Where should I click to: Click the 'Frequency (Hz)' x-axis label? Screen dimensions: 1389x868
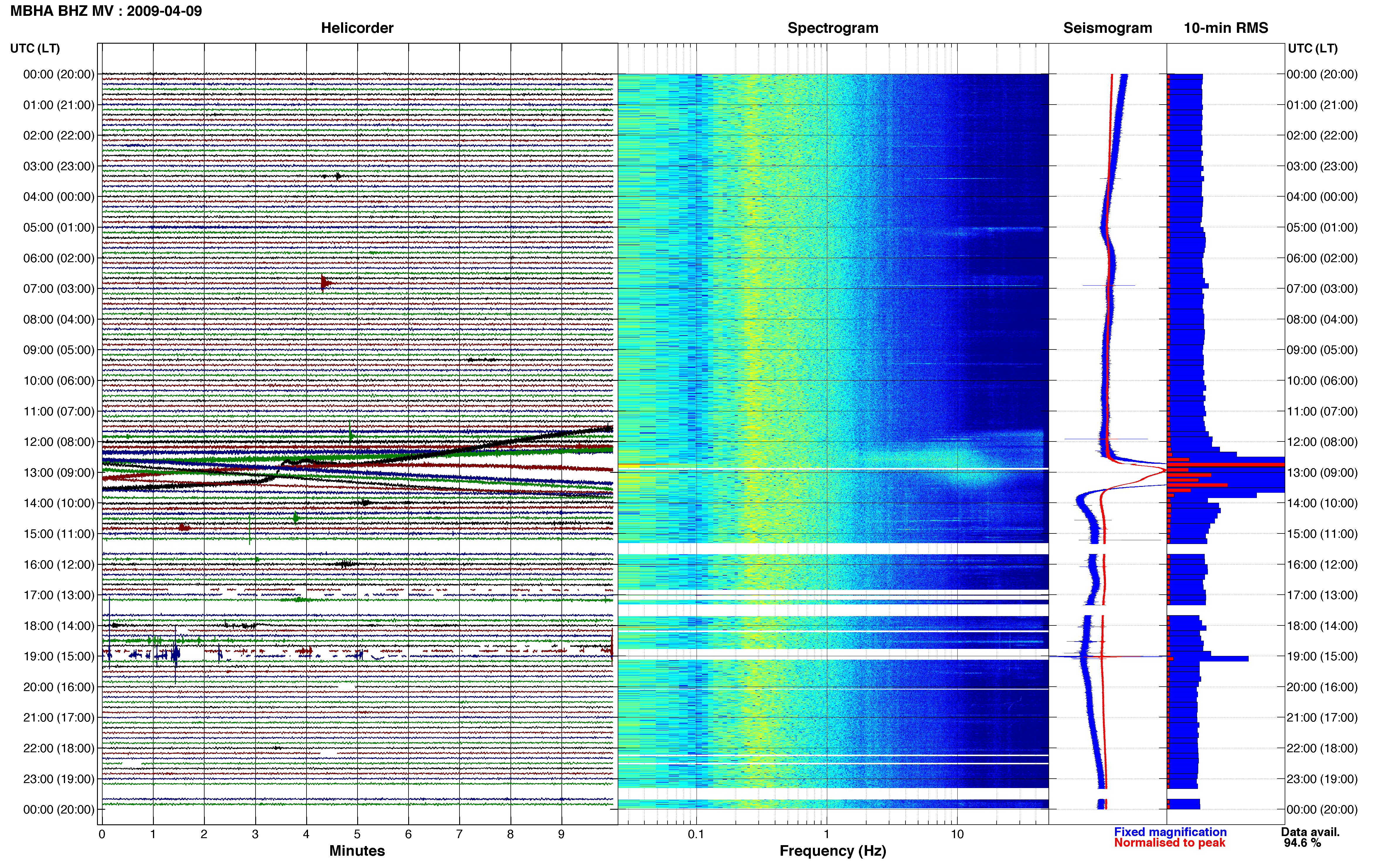point(833,851)
